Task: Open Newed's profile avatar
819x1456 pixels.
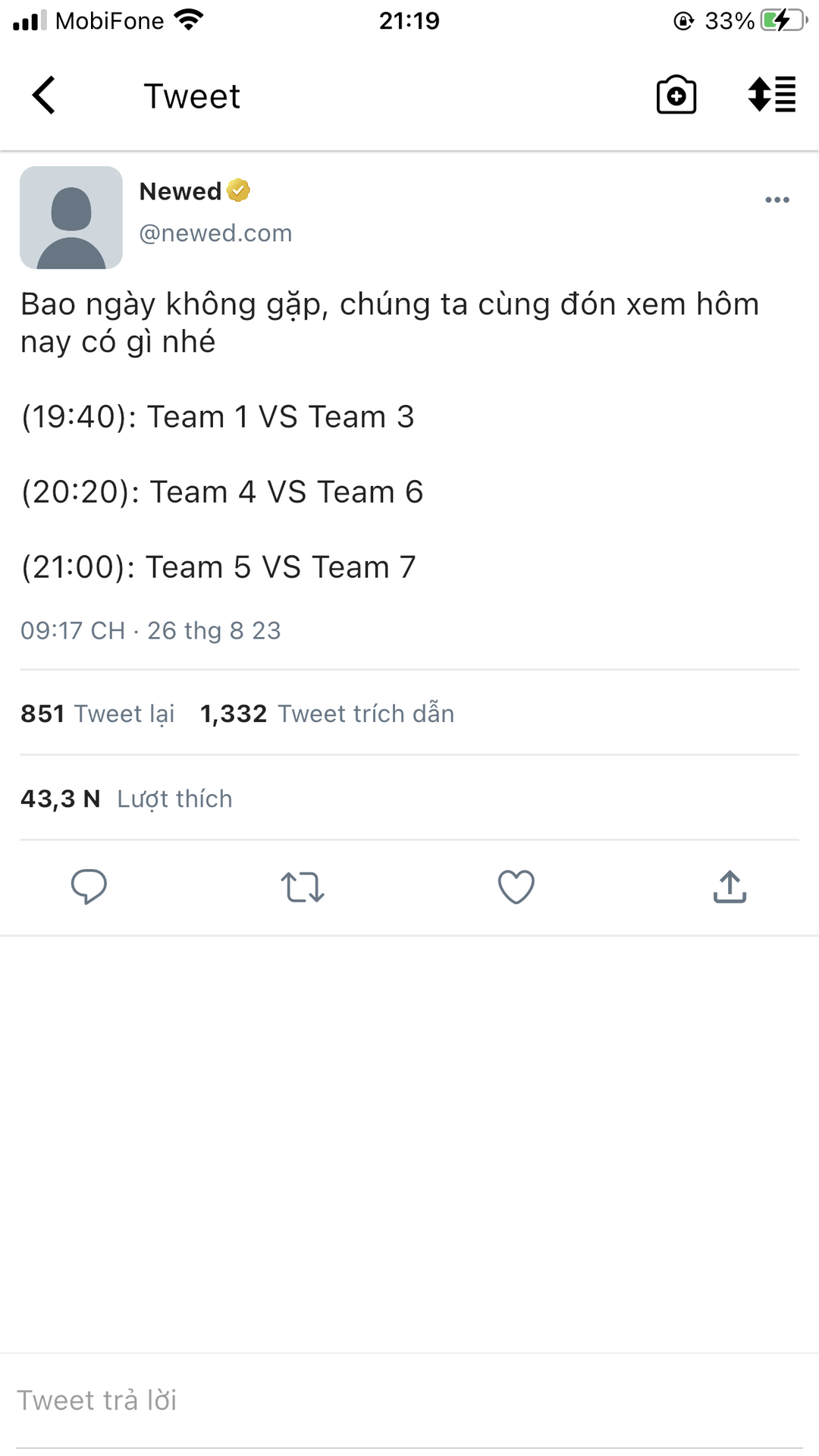Action: 71,218
